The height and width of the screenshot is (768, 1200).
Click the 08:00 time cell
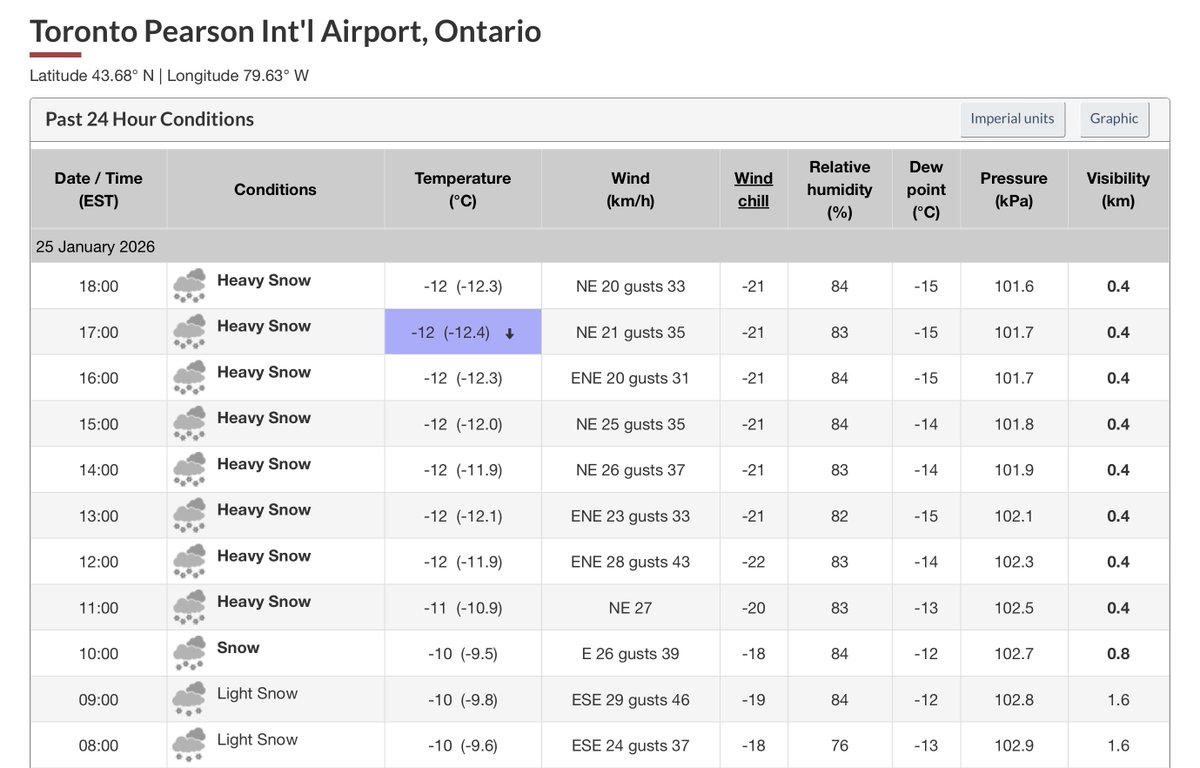pos(99,746)
